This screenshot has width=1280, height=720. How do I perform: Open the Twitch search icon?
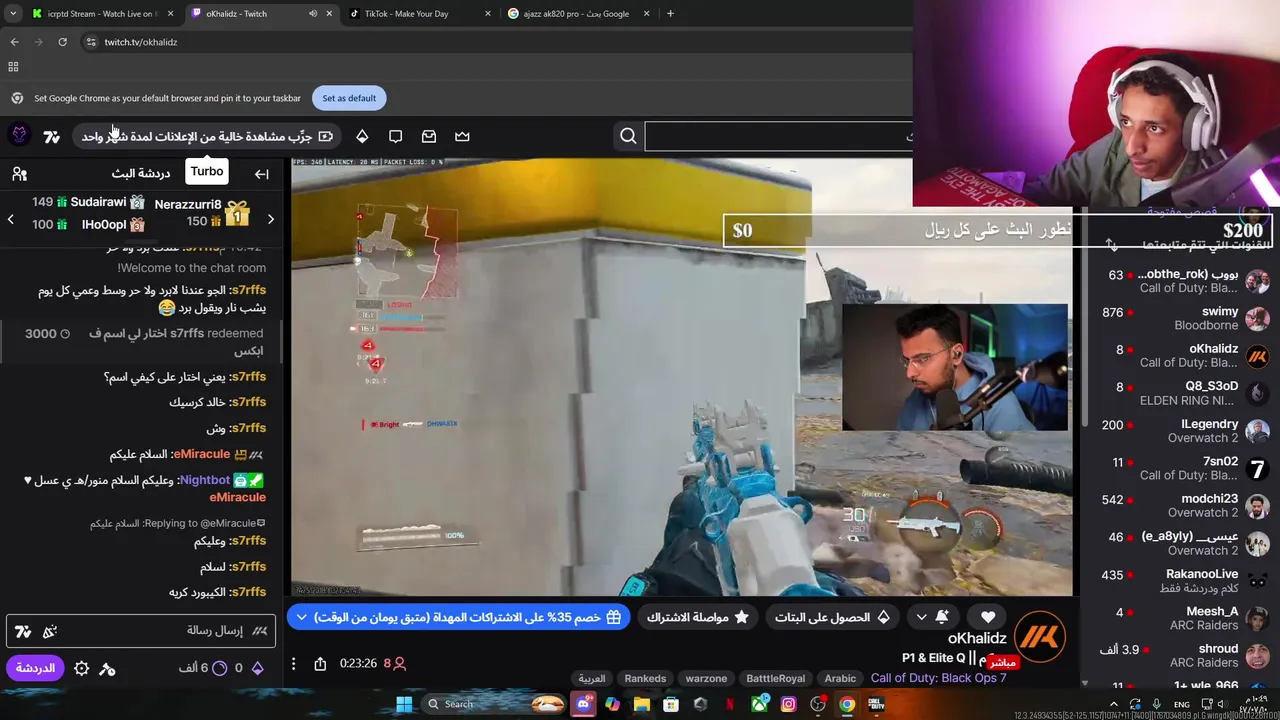pos(628,136)
